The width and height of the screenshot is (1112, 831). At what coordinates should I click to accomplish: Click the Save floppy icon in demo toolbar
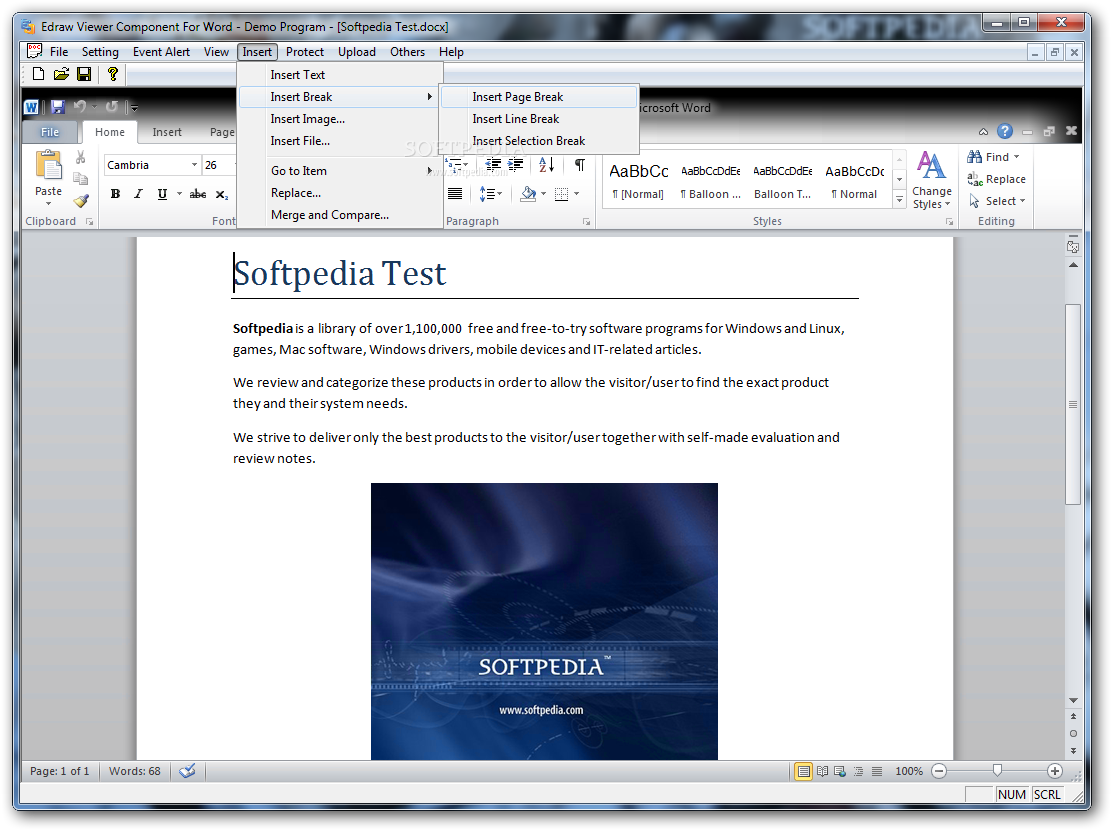[84, 74]
